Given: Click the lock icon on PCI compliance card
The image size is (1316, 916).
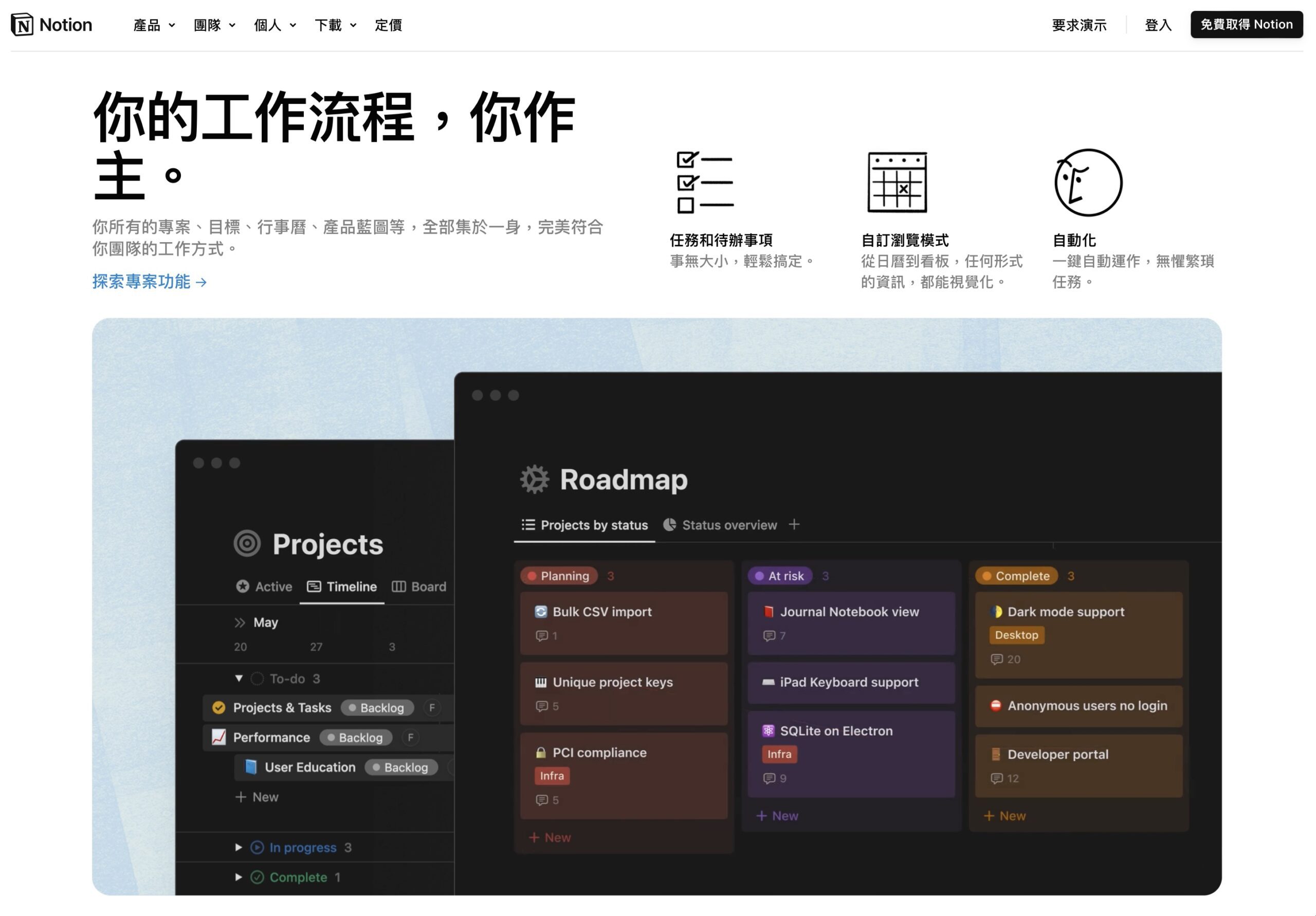Looking at the screenshot, I should pos(541,752).
